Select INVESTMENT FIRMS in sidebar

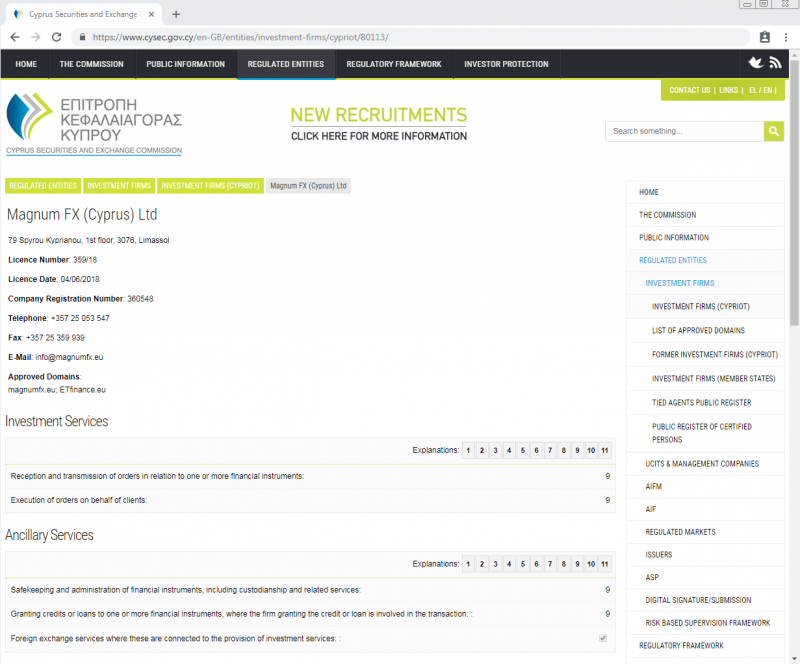[x=705, y=283]
